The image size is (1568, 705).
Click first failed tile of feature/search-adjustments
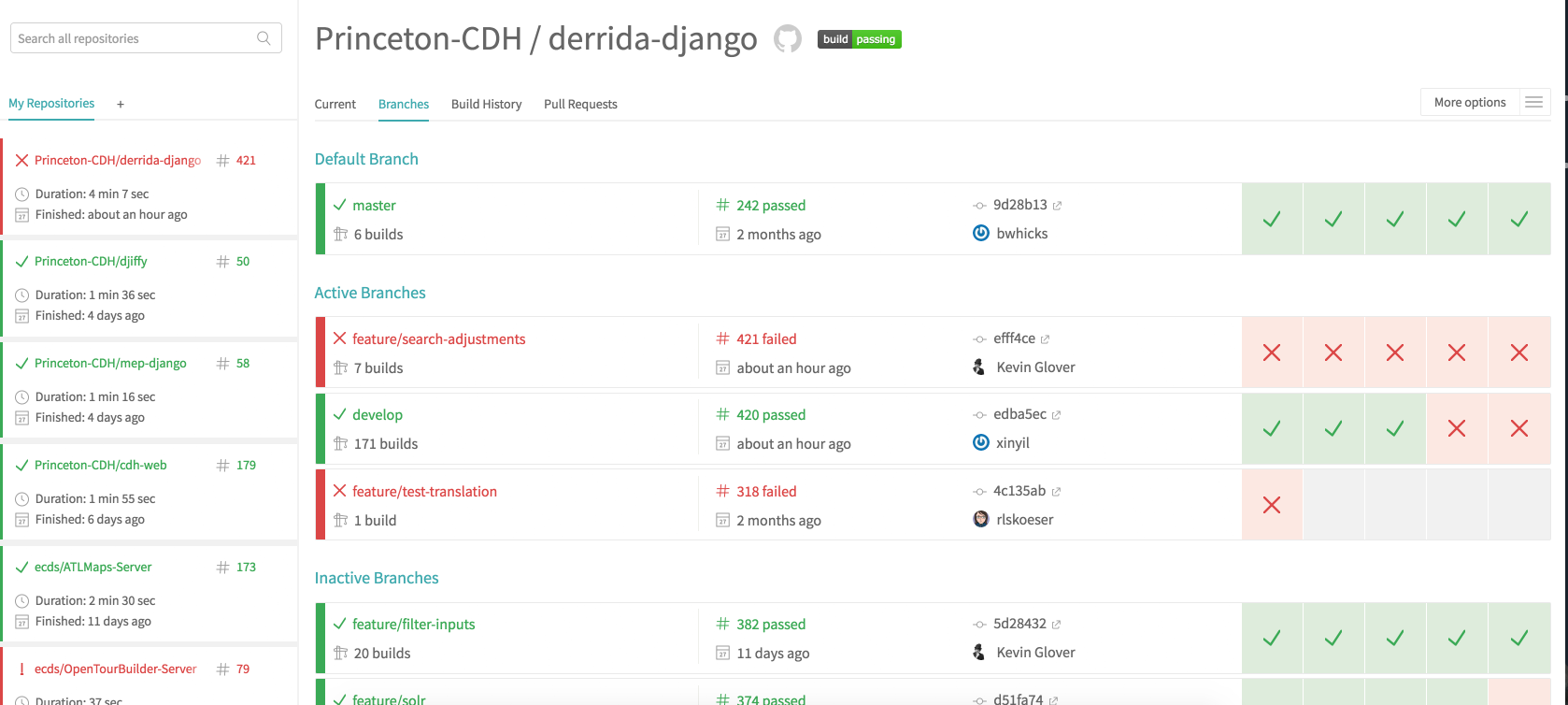[x=1272, y=352]
